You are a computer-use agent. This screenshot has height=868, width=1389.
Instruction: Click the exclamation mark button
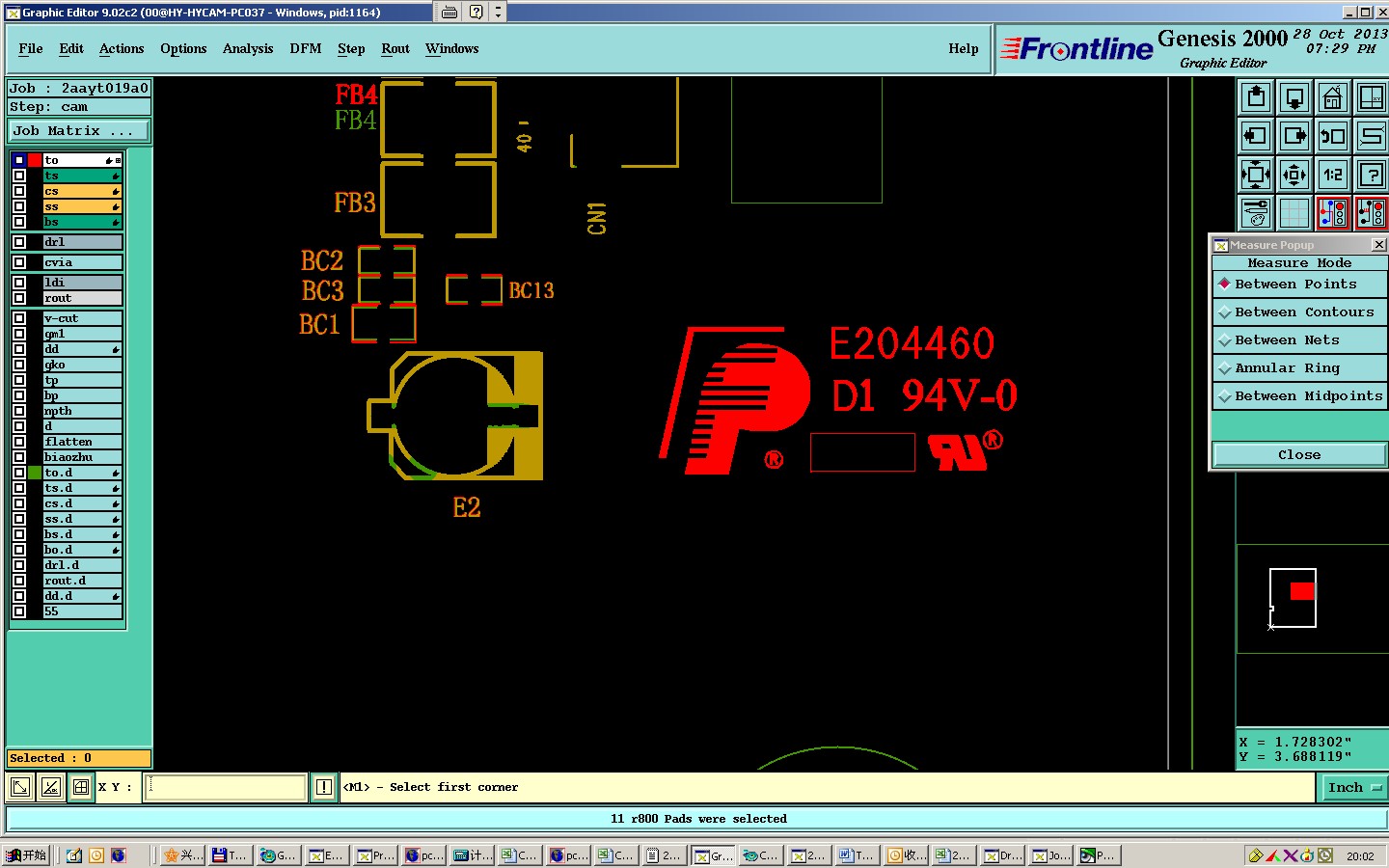point(324,787)
